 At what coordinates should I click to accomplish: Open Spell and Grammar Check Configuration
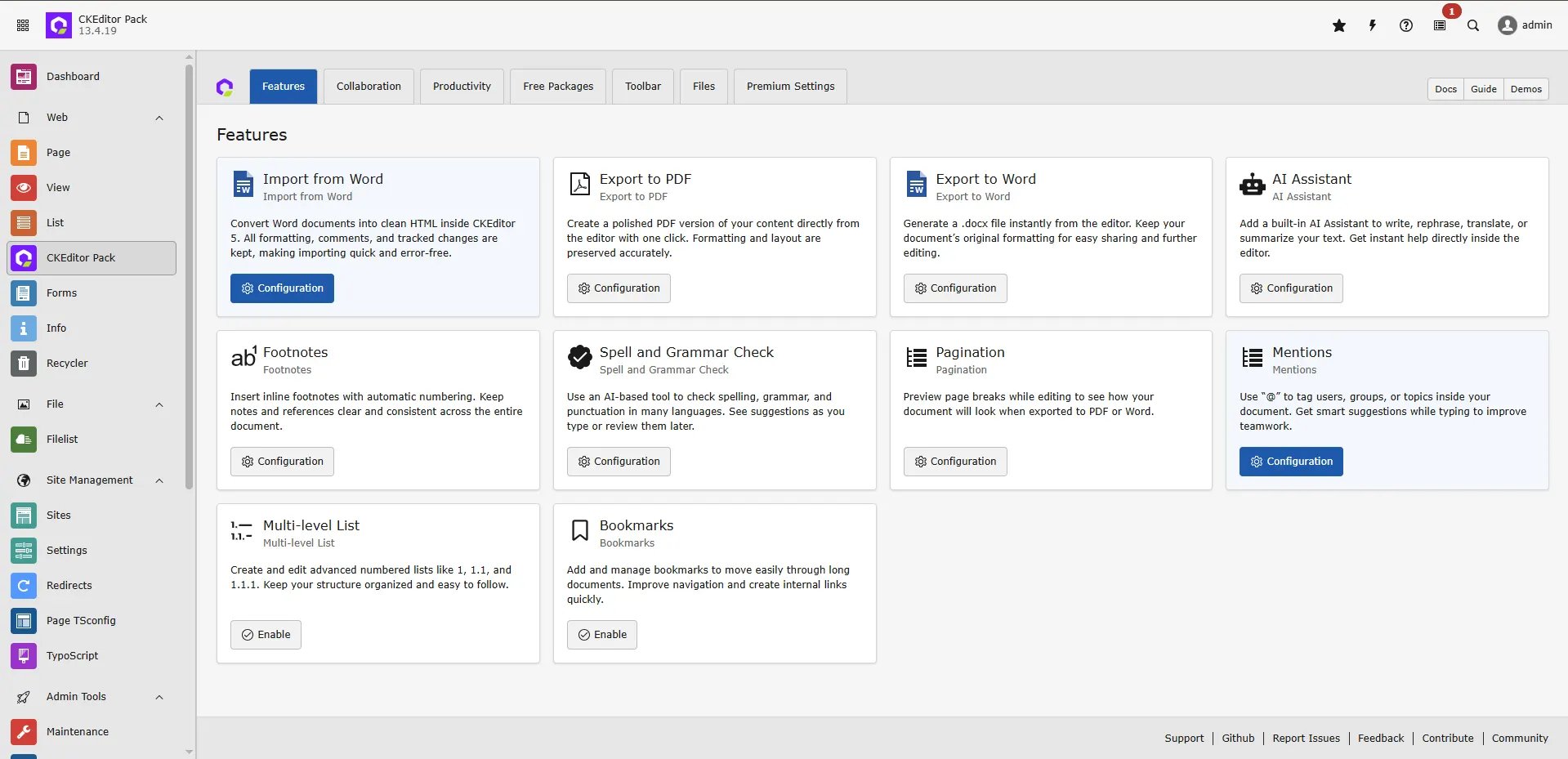(619, 462)
